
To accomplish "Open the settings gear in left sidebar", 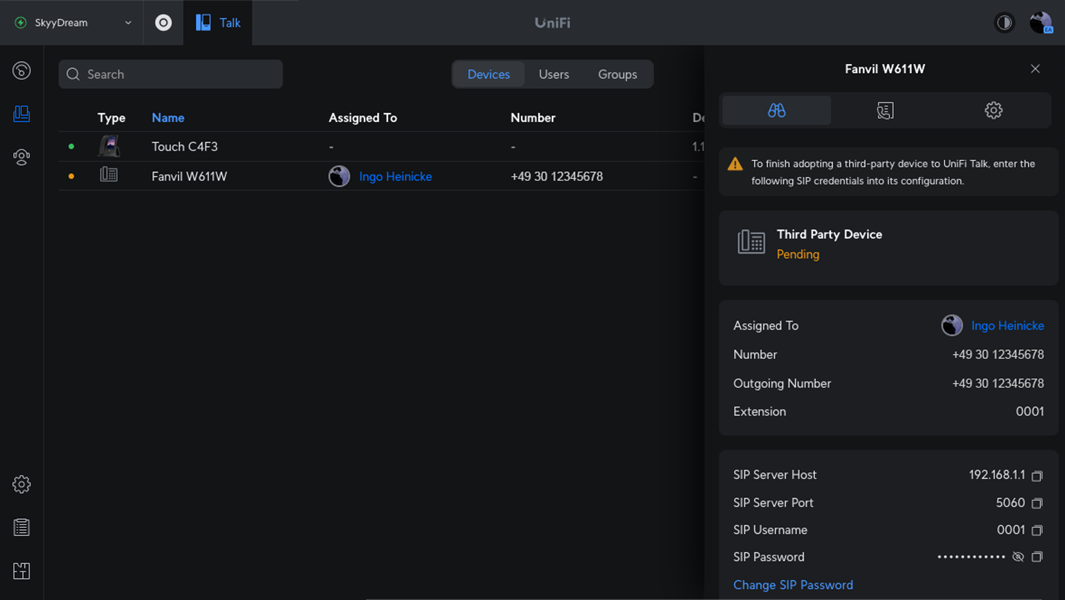I will pos(21,484).
